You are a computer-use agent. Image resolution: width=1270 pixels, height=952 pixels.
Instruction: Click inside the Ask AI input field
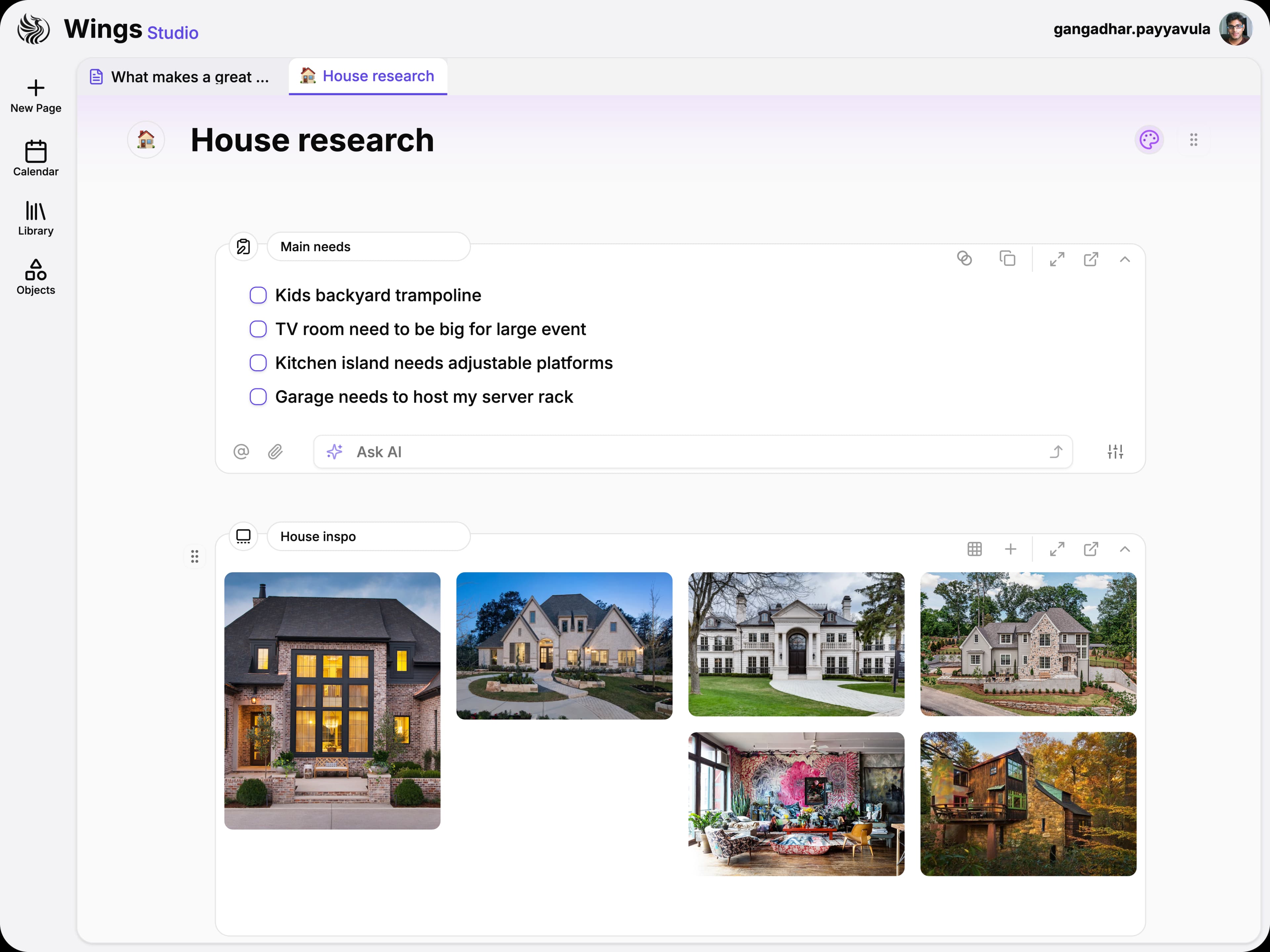tap(632, 452)
